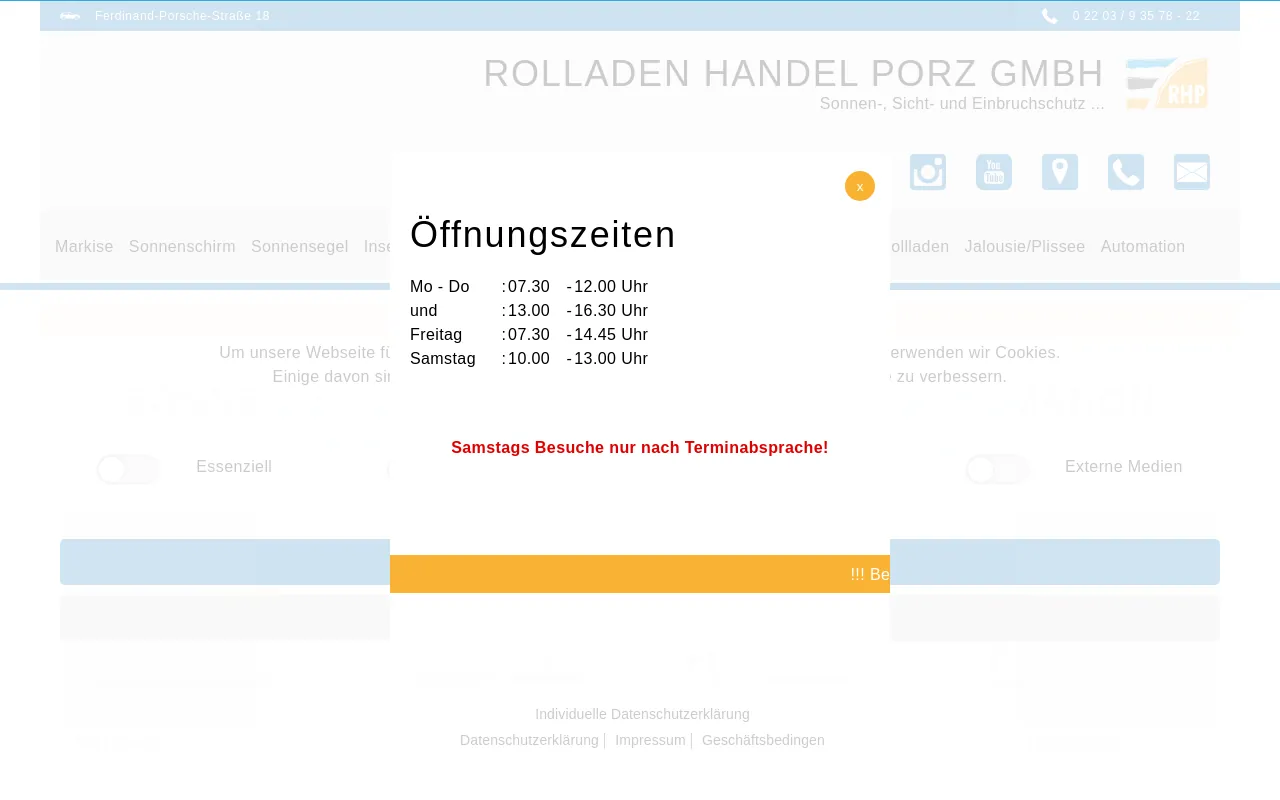This screenshot has height=800, width=1280.
Task: Click the address Ferdinand-Porsche-Straße 18
Action: tap(182, 16)
